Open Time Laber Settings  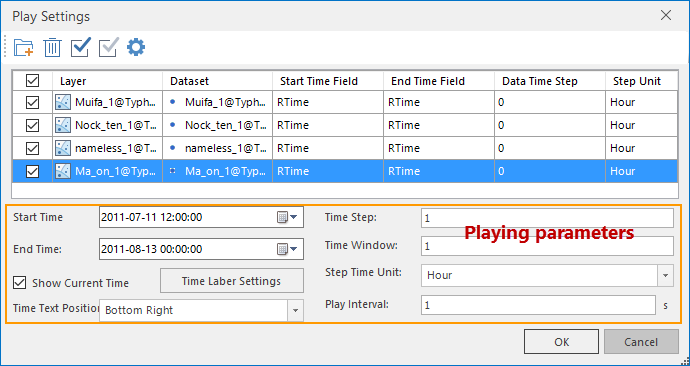pos(232,281)
